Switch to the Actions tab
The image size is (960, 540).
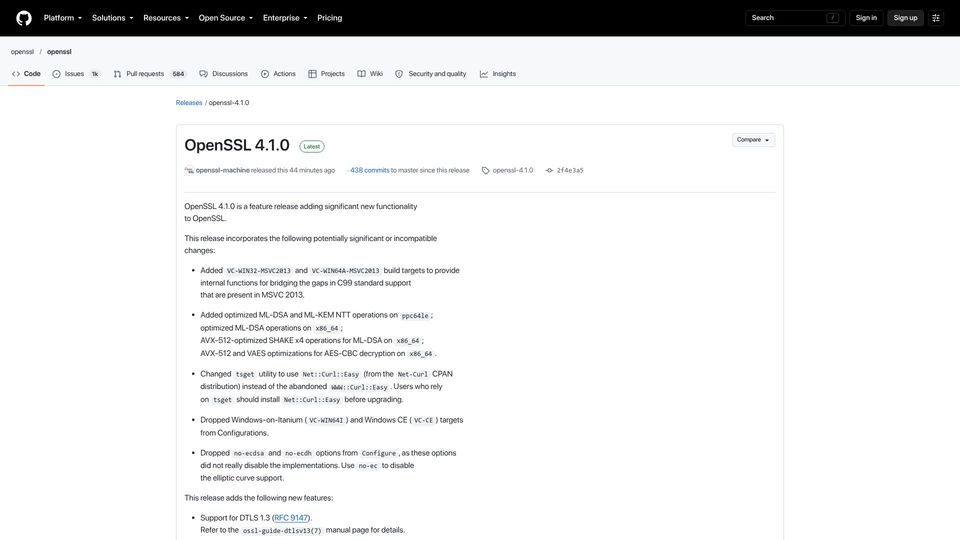tap(278, 74)
